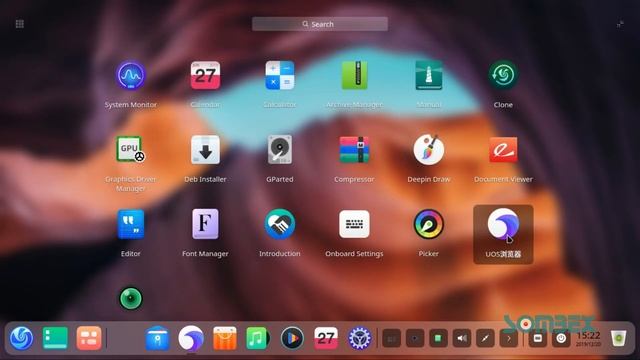Viewport: 640px width, 360px height.
Task: Open the System Monitor app
Action: [x=131, y=76]
